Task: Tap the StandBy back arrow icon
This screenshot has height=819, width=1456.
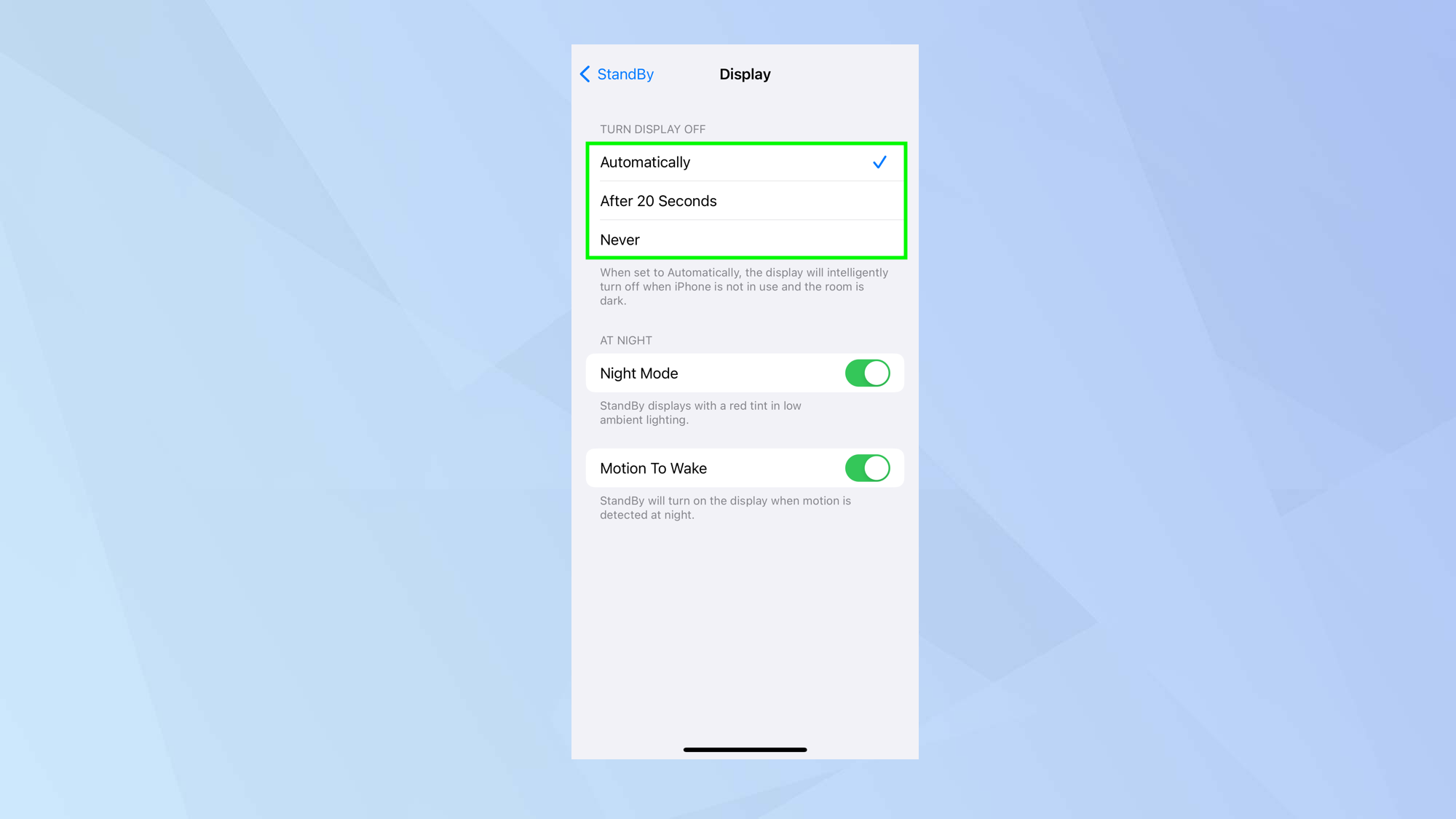Action: click(584, 74)
